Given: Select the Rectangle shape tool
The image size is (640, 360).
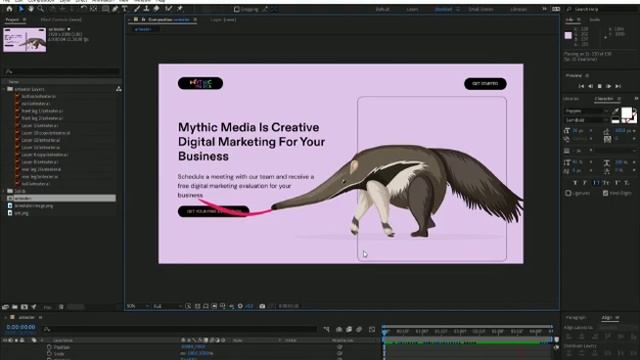Looking at the screenshot, I should 105,9.
